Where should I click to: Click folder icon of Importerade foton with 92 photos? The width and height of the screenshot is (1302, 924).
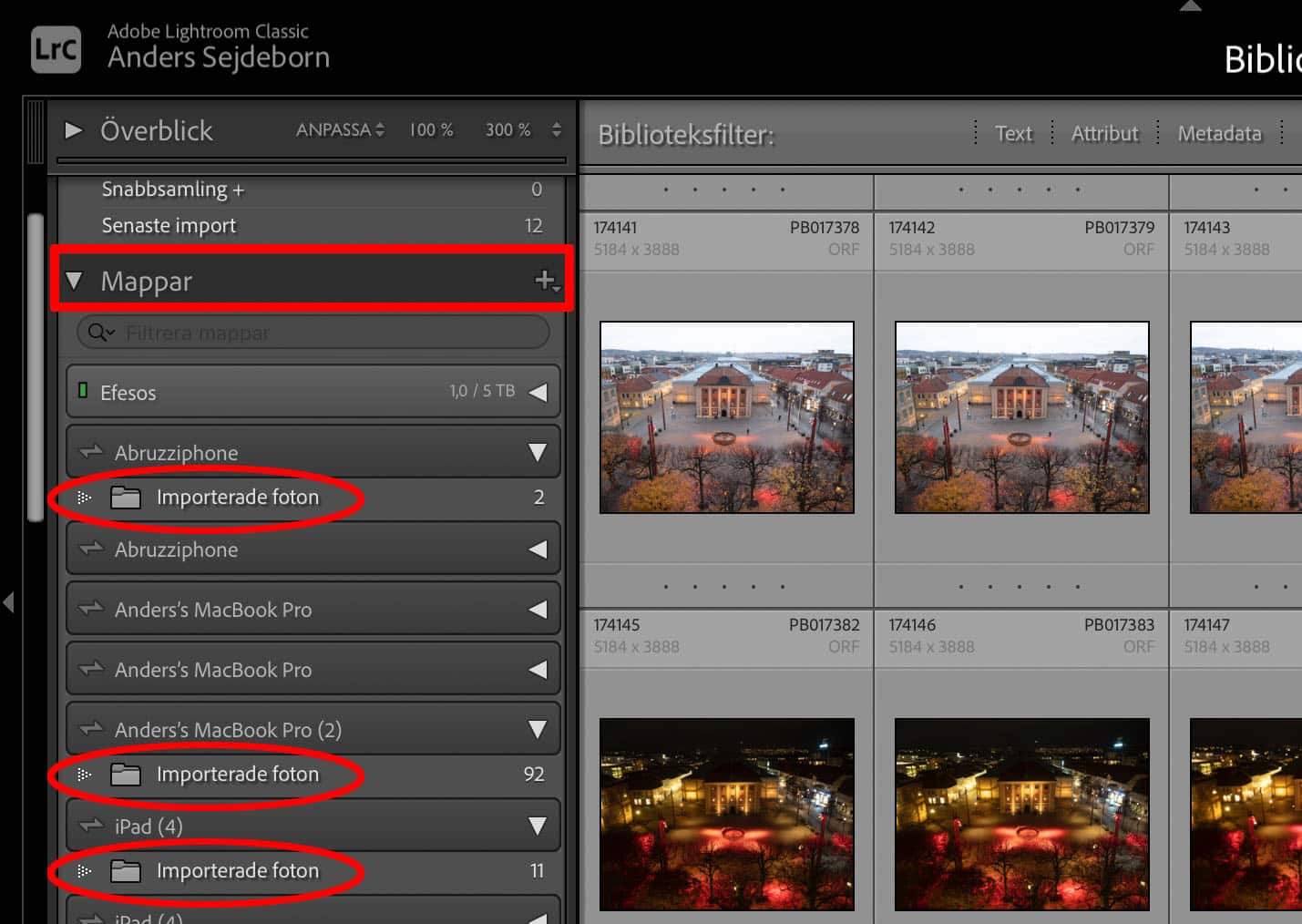pyautogui.click(x=126, y=775)
